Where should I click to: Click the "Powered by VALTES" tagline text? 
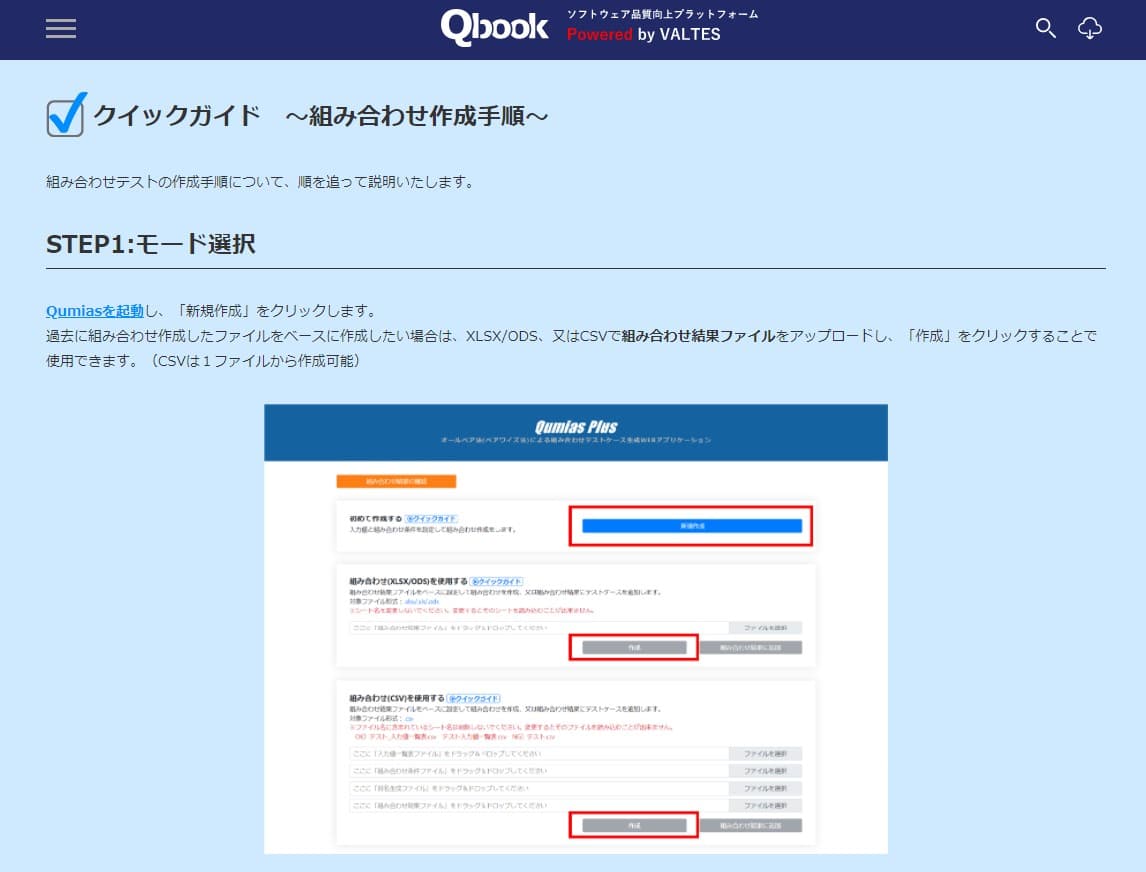643,34
